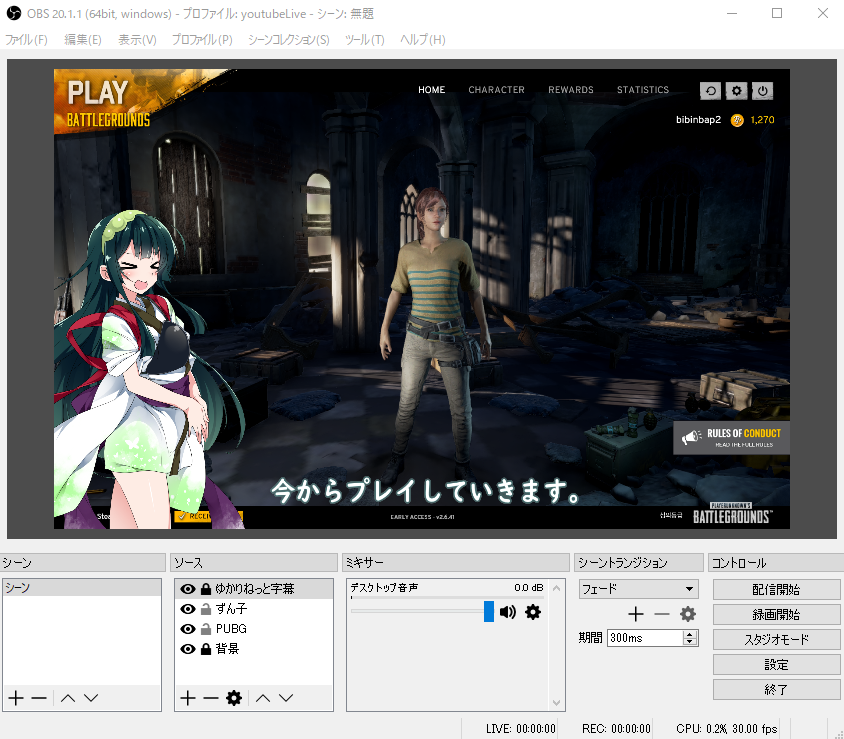Click 配信開始 to start streaming
This screenshot has width=844, height=739.
(x=776, y=589)
